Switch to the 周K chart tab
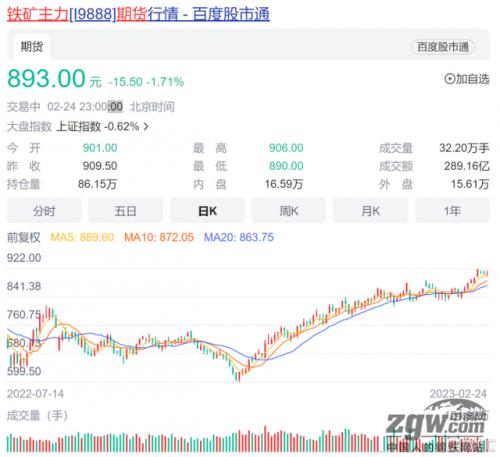Image resolution: width=500 pixels, height=457 pixels. tap(289, 211)
